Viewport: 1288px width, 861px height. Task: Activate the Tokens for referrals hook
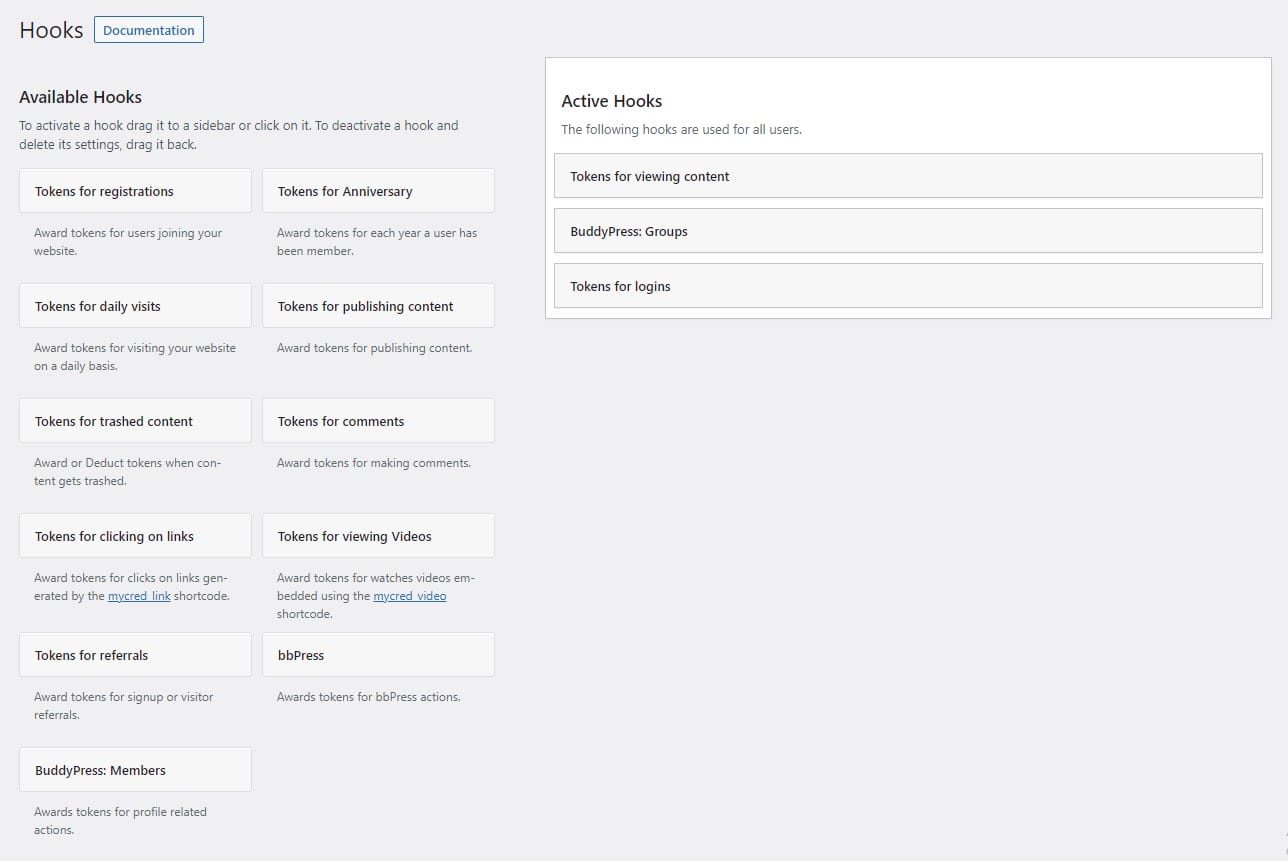(x=135, y=655)
